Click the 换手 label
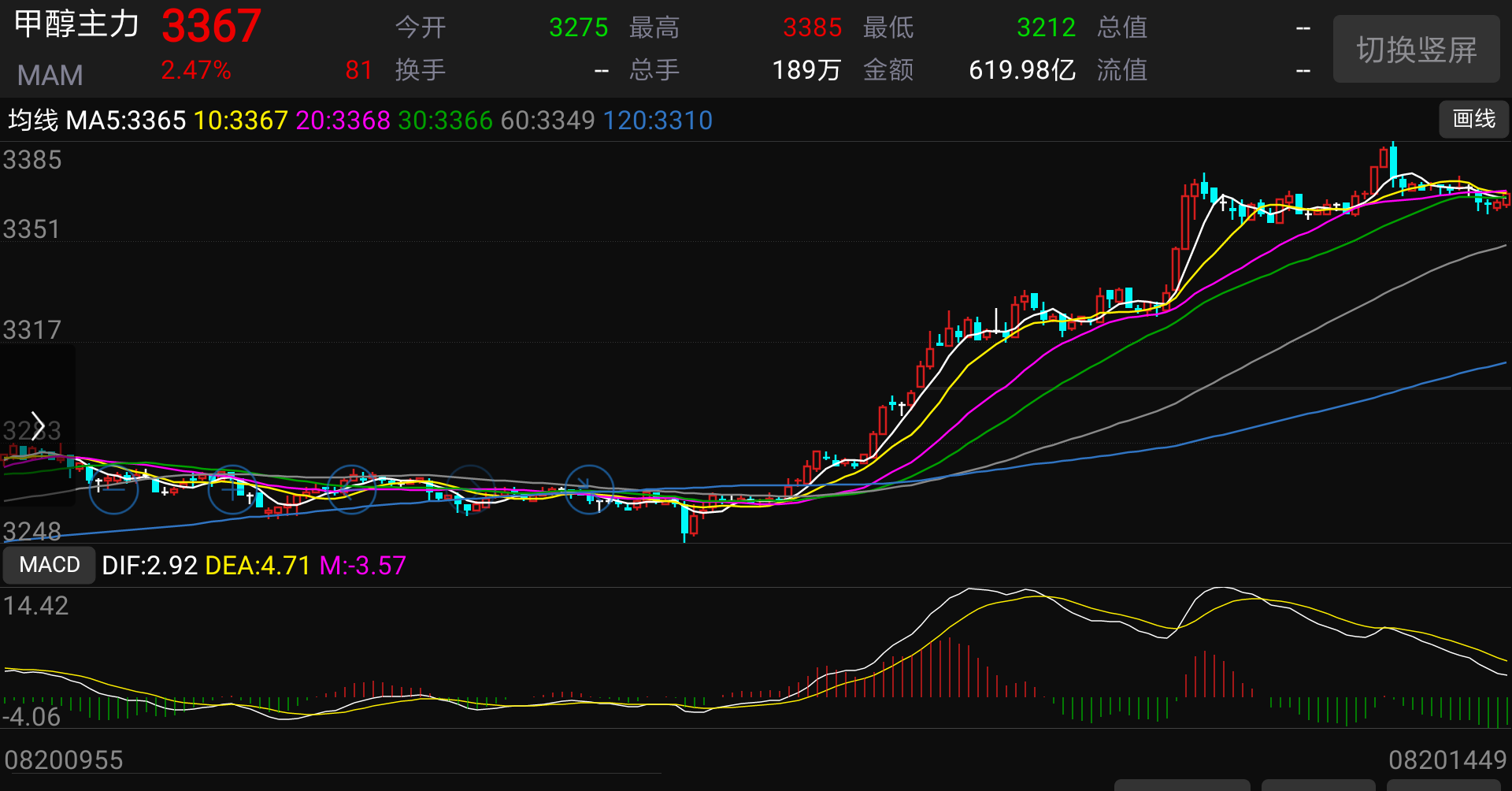This screenshot has width=1512, height=791. 421,70
